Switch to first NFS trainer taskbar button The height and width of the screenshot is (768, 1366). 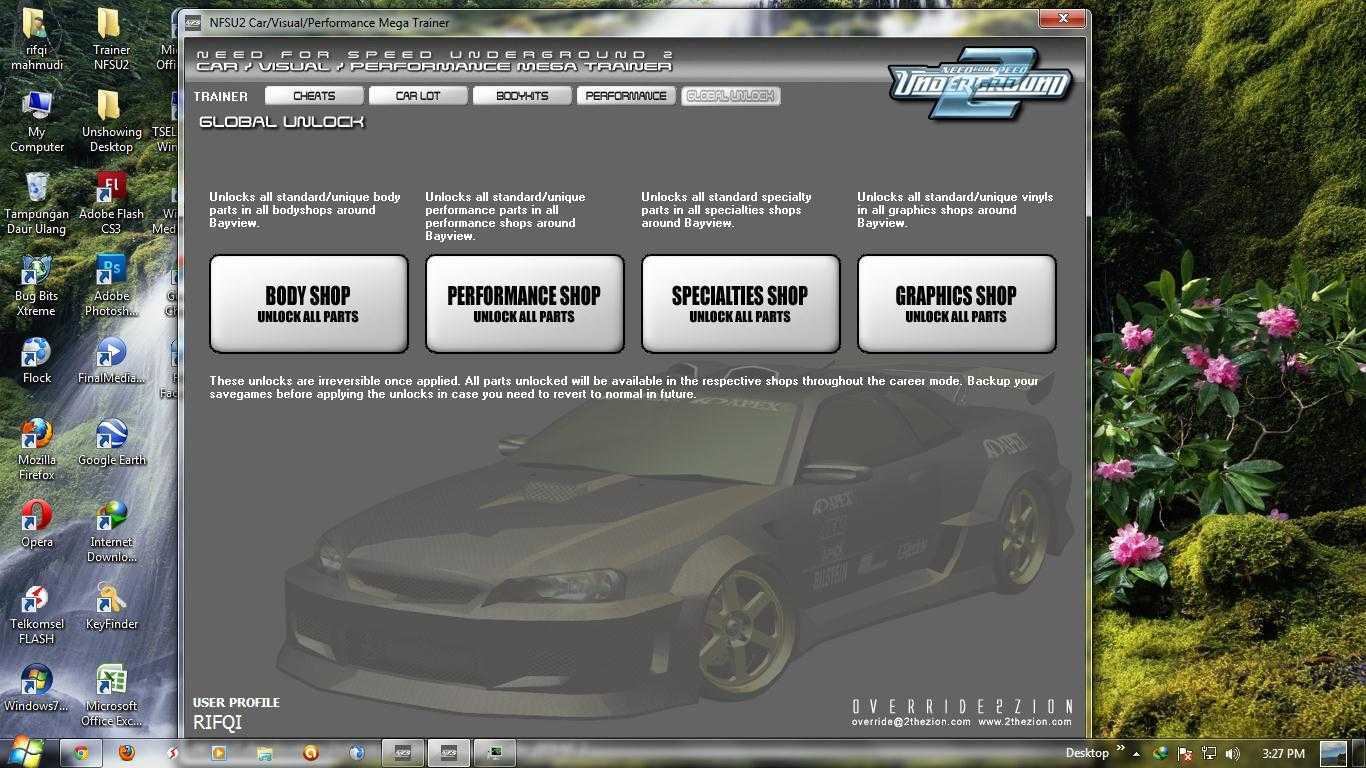403,753
